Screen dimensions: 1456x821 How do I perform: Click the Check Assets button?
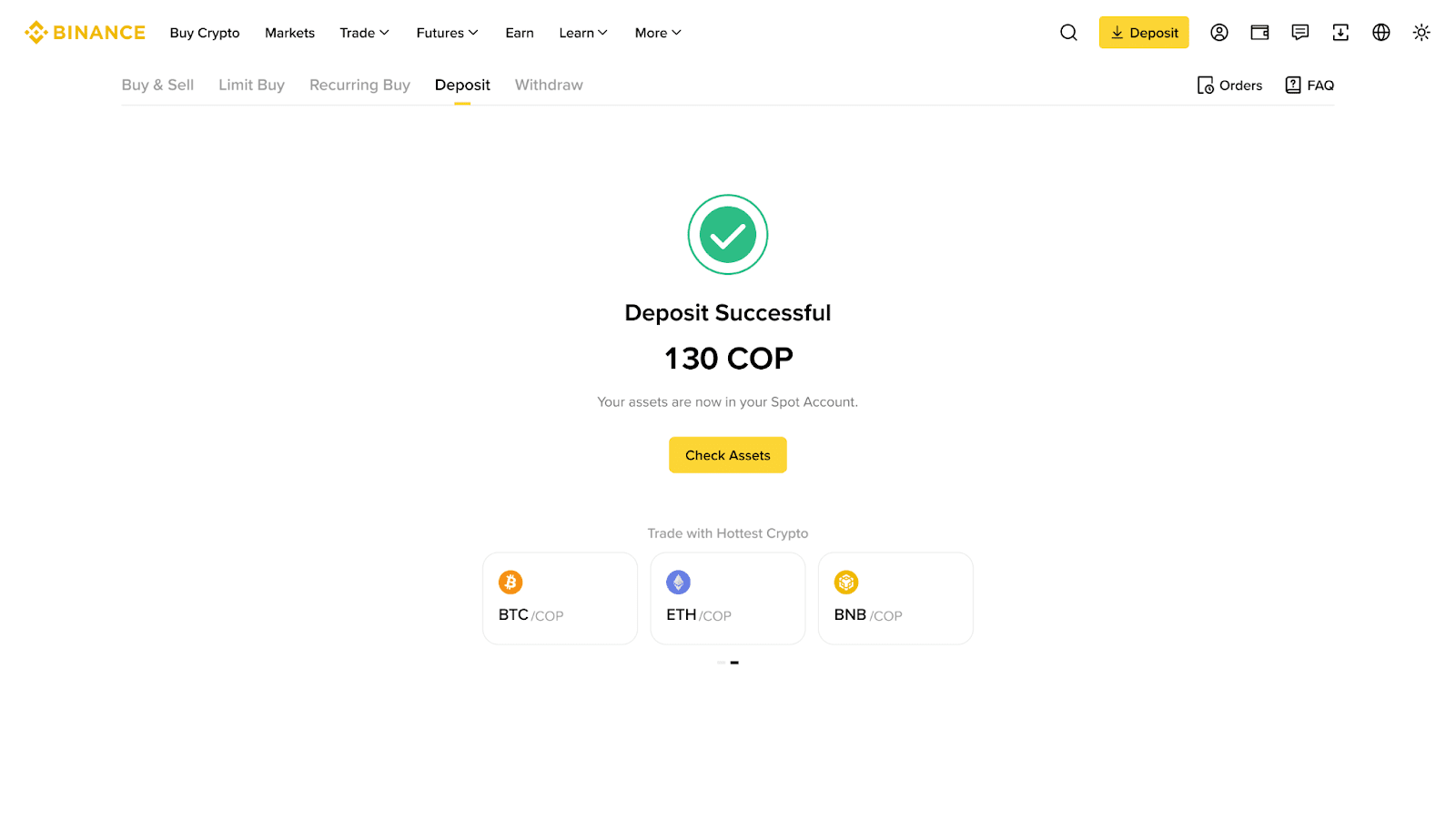(x=728, y=455)
